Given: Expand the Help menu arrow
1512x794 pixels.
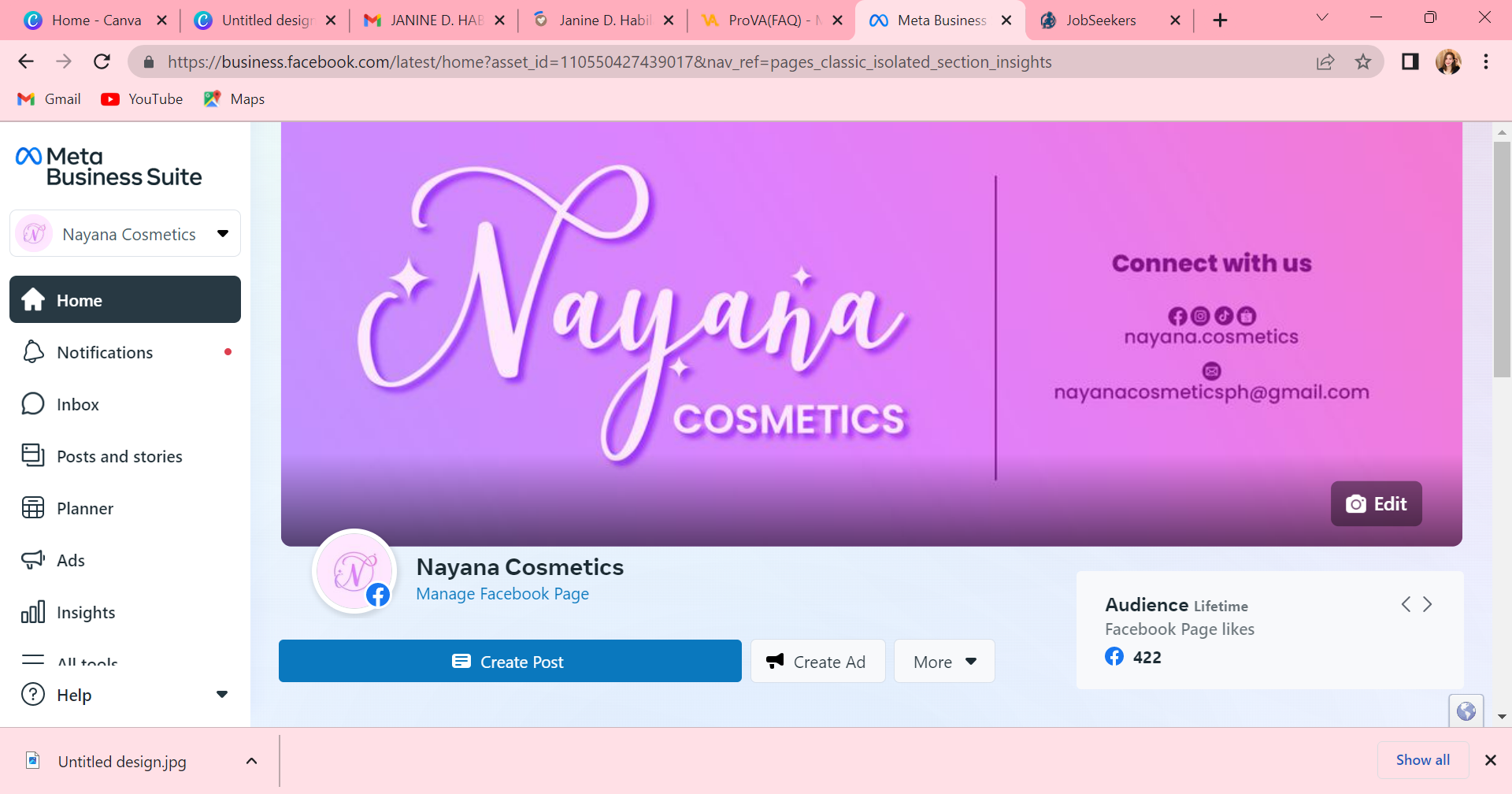Looking at the screenshot, I should pyautogui.click(x=222, y=695).
